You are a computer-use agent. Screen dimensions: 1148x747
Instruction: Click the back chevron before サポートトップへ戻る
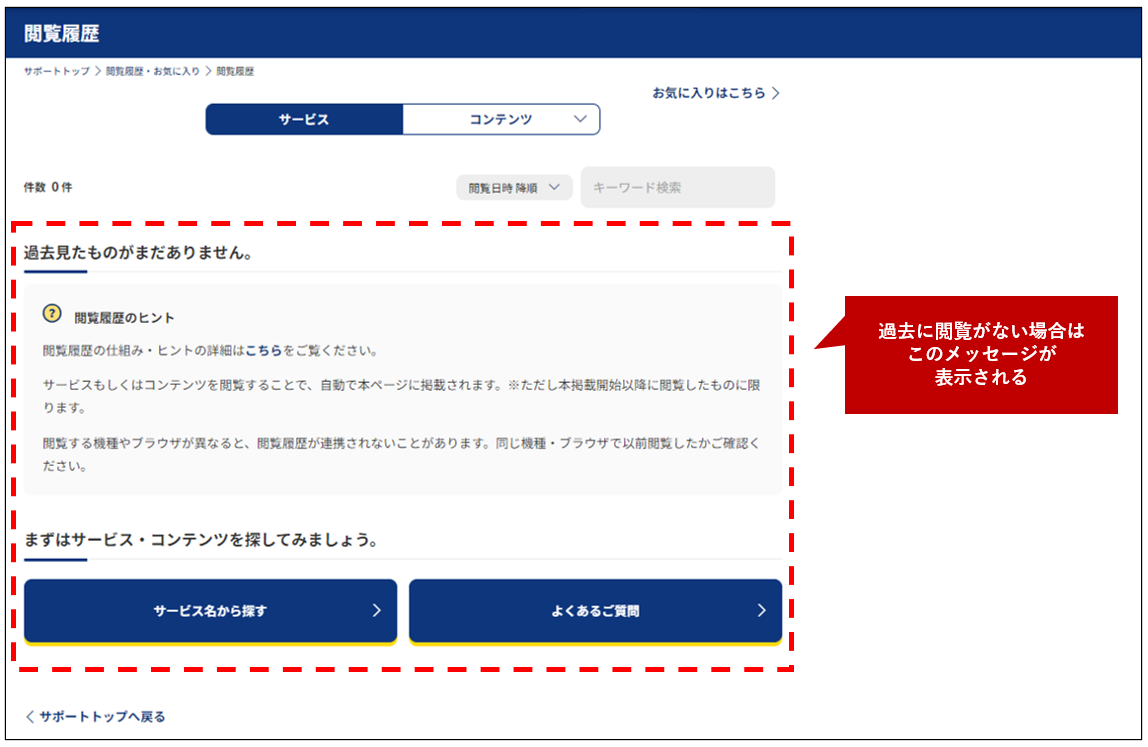(x=30, y=717)
